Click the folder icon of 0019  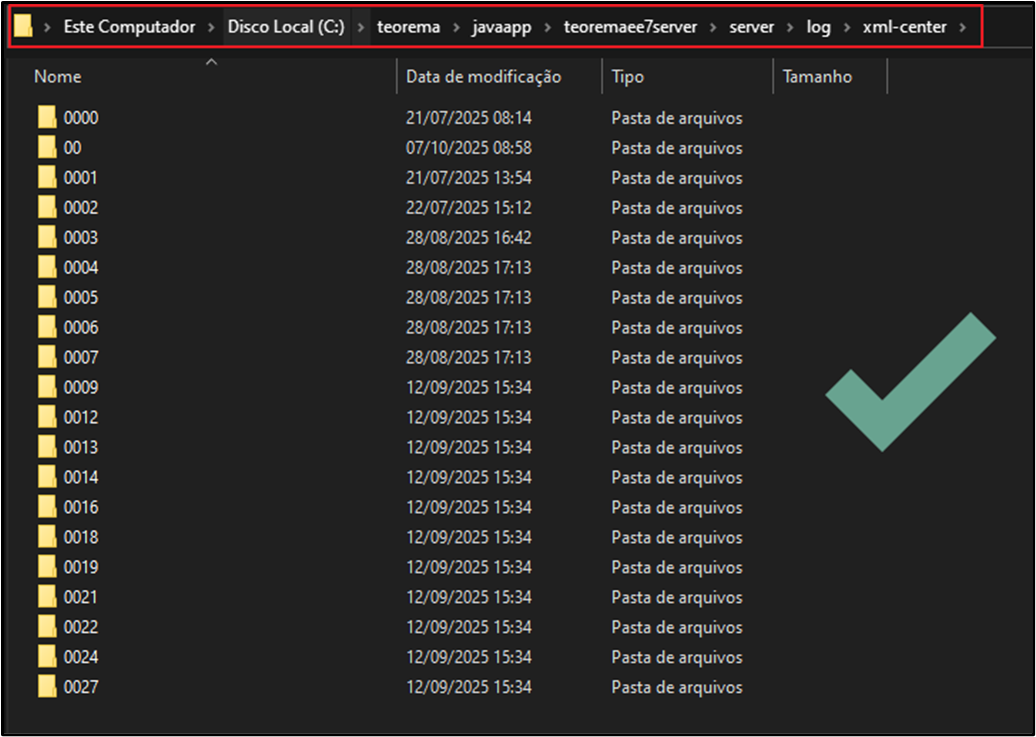[x=47, y=567]
